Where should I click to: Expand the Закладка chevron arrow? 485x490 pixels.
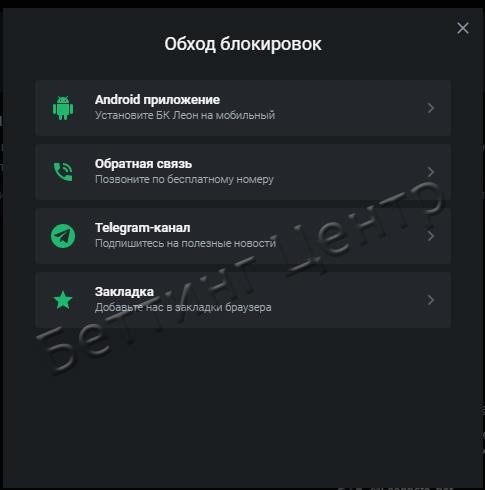pos(430,300)
